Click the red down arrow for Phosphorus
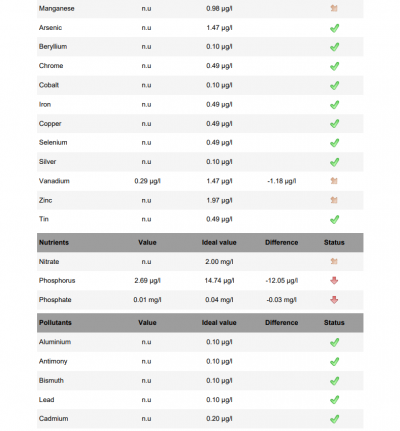Viewport: 400px width, 431px height. click(x=334, y=281)
